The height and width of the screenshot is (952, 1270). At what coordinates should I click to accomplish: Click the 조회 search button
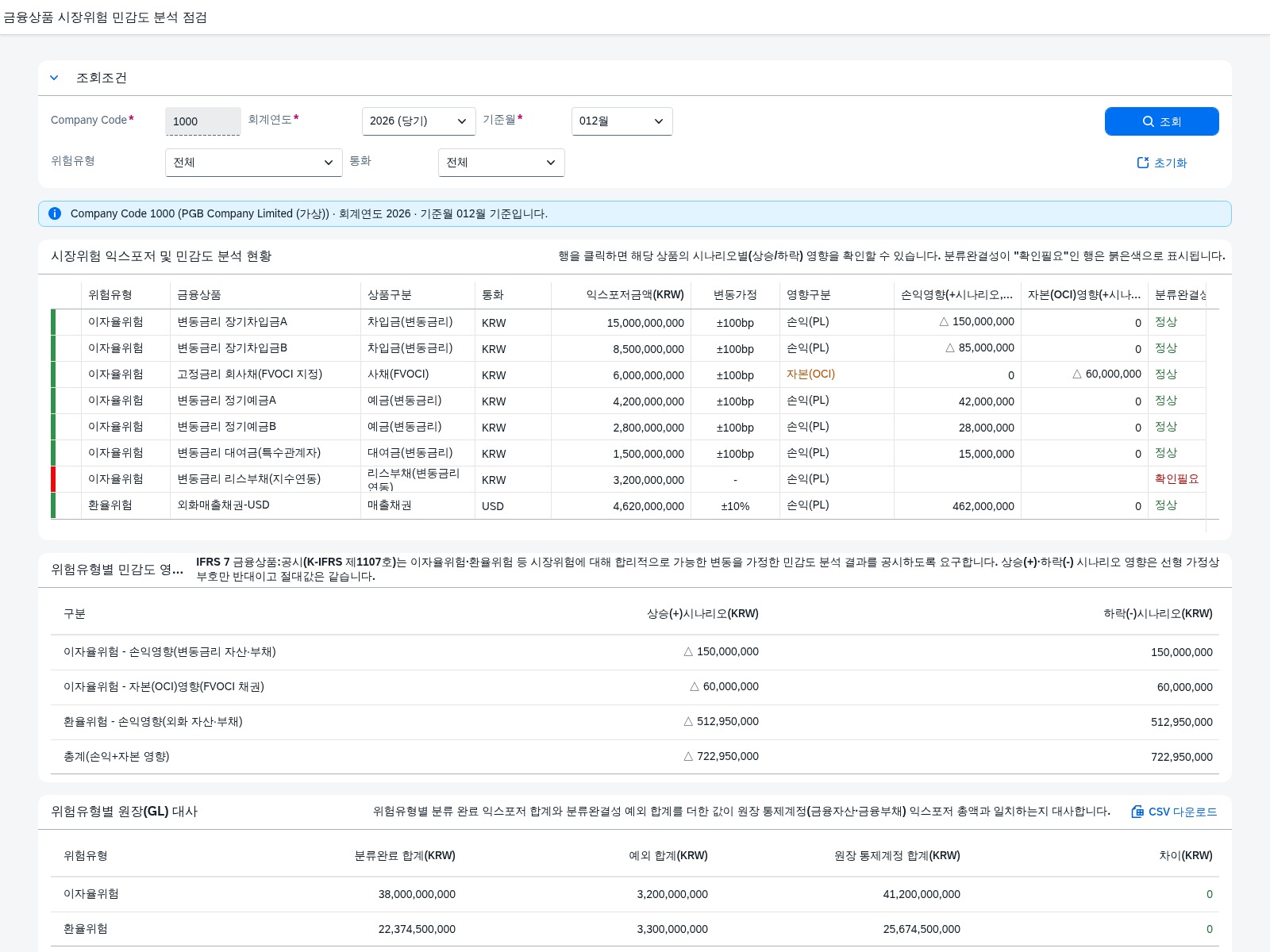coord(1161,121)
